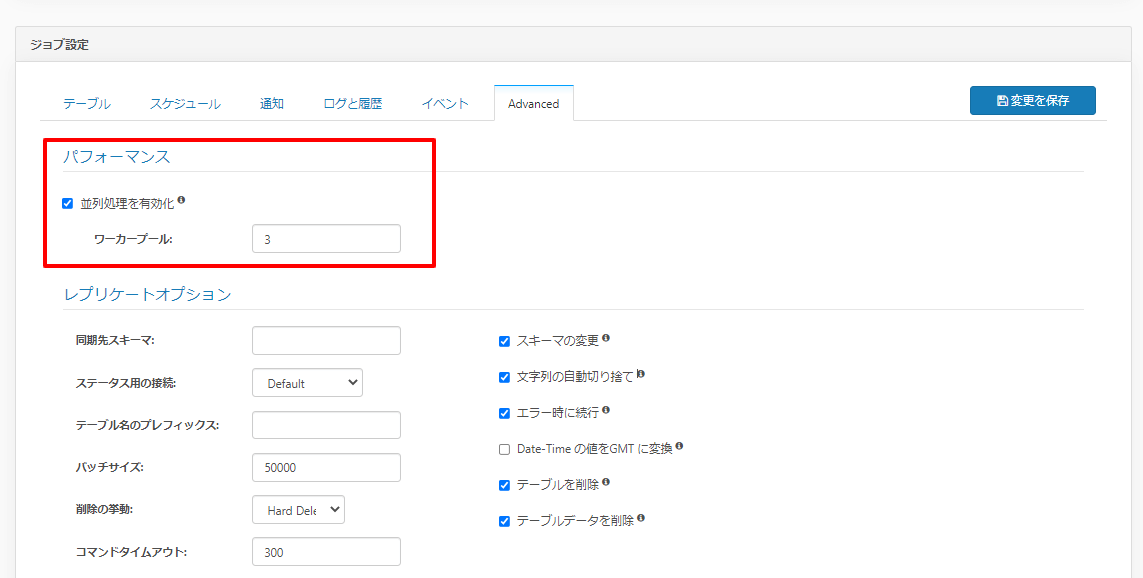Switch to the テーブル tab
1143x578 pixels.
(87, 104)
